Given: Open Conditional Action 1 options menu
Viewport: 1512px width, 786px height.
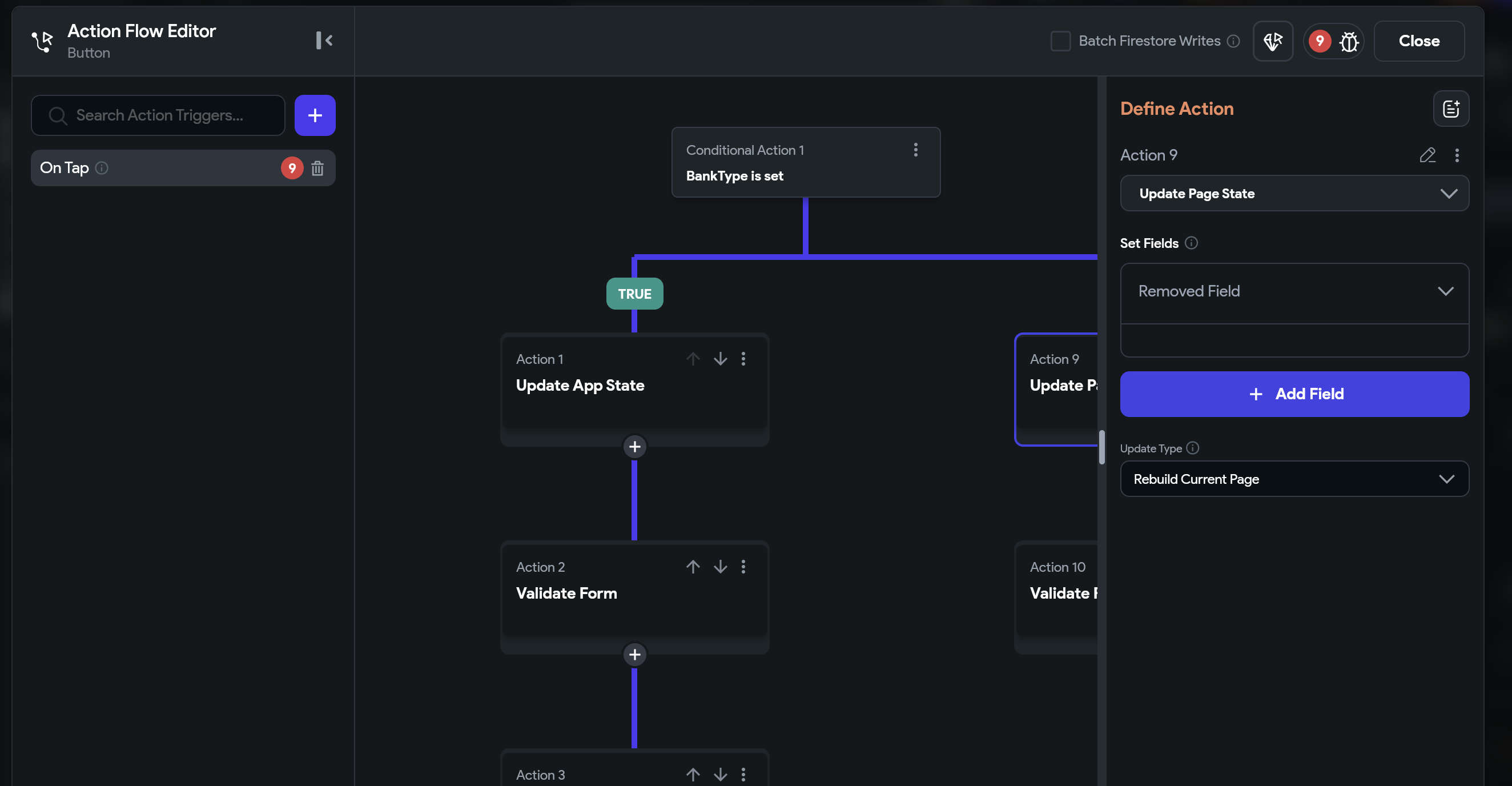Looking at the screenshot, I should 915,150.
